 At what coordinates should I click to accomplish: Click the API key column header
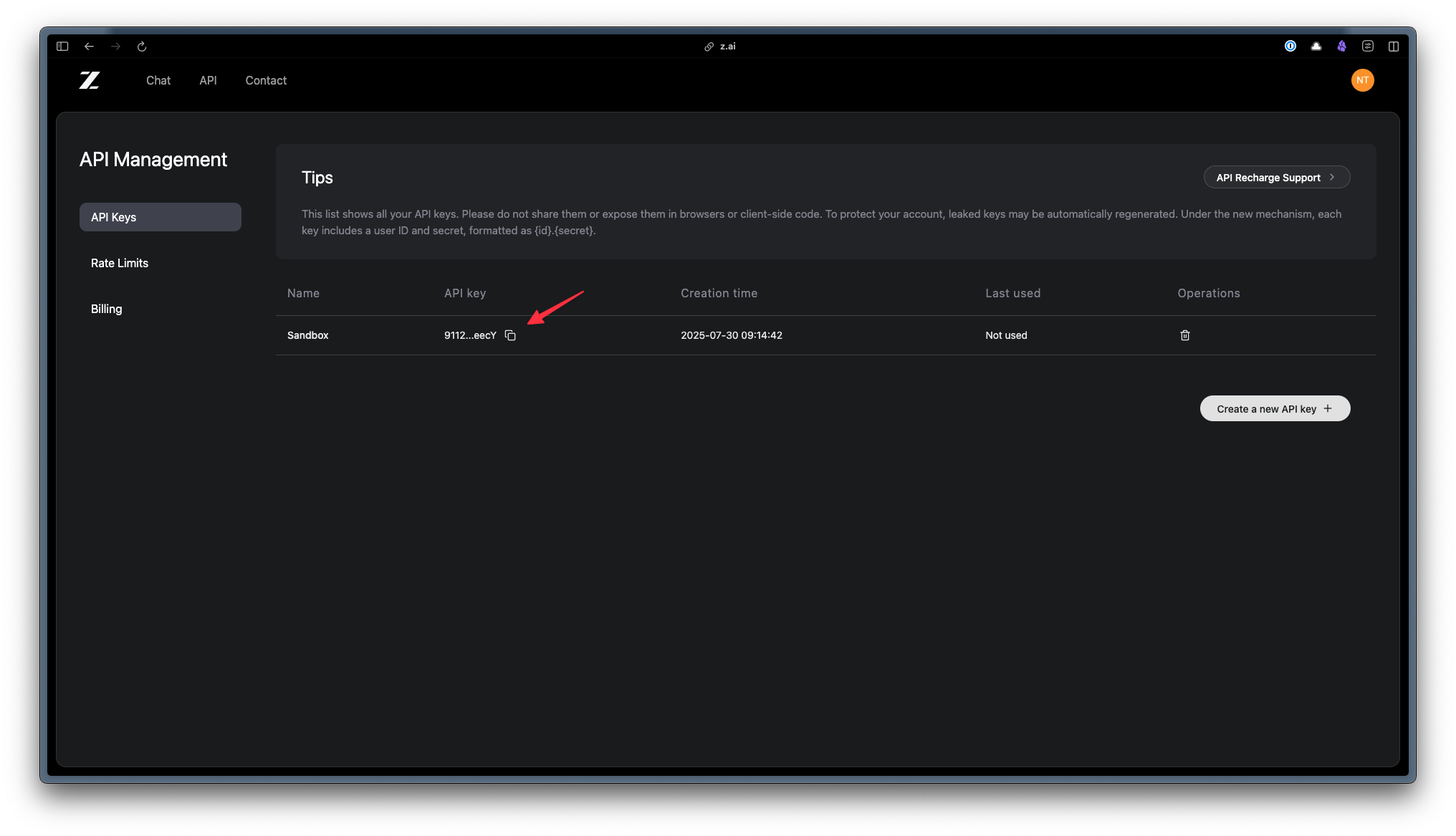click(465, 293)
